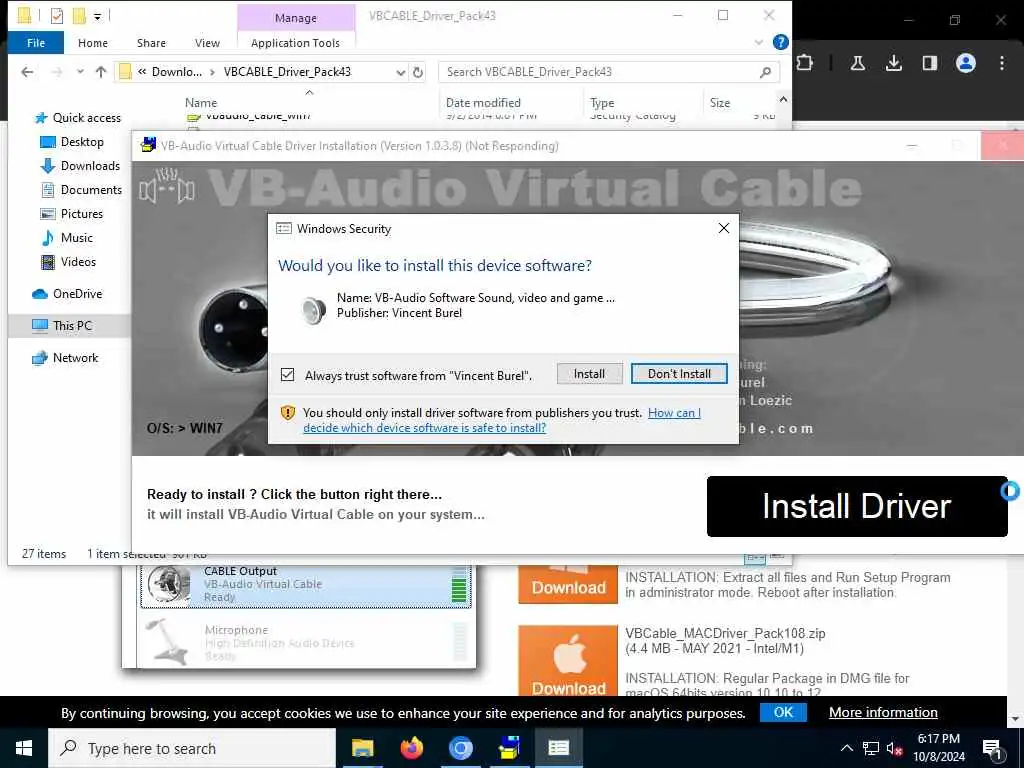This screenshot has width=1024, height=768.
Task: Refresh the VBCABLE_Driver_Pack43 folder
Action: pyautogui.click(x=418, y=72)
